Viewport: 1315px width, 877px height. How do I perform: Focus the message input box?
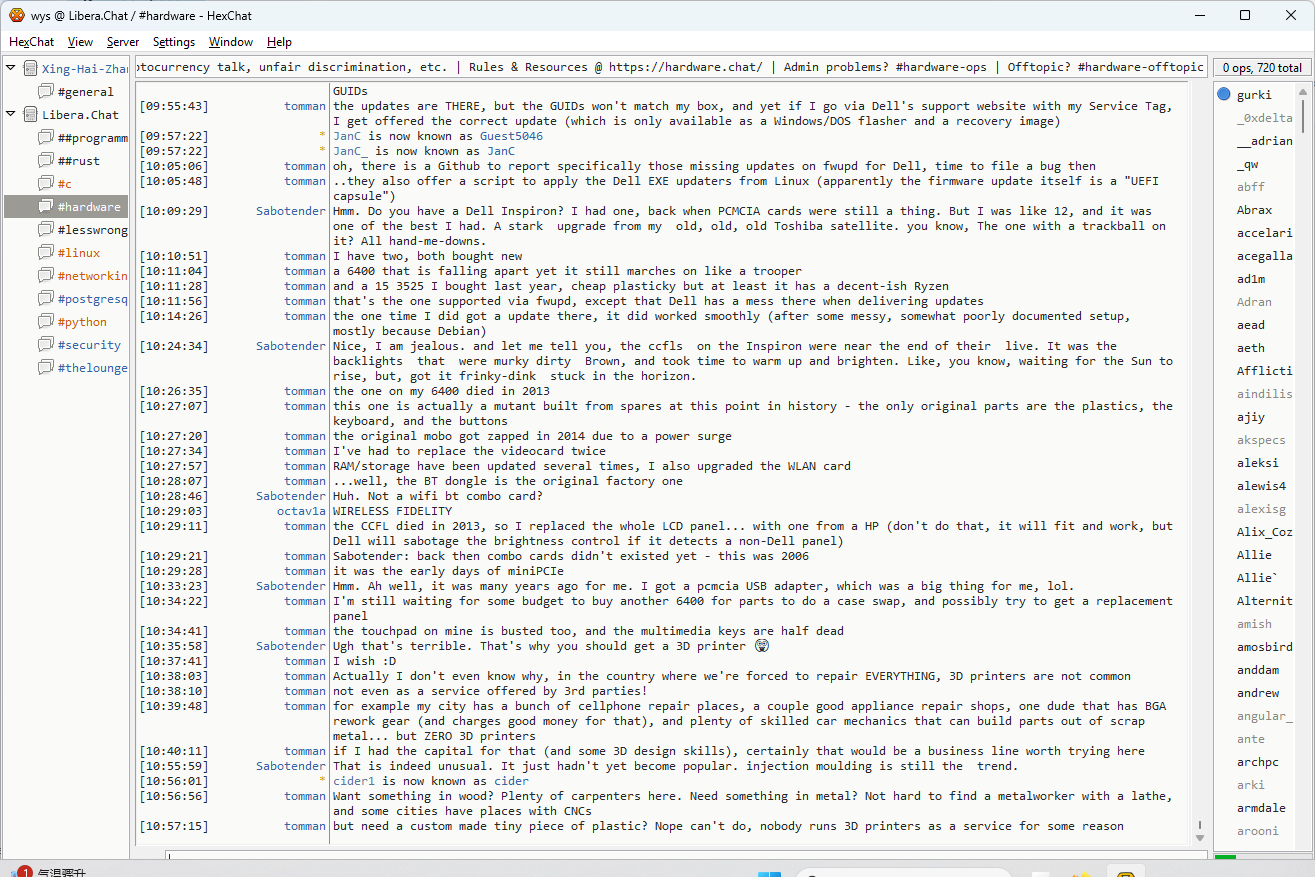(686, 856)
